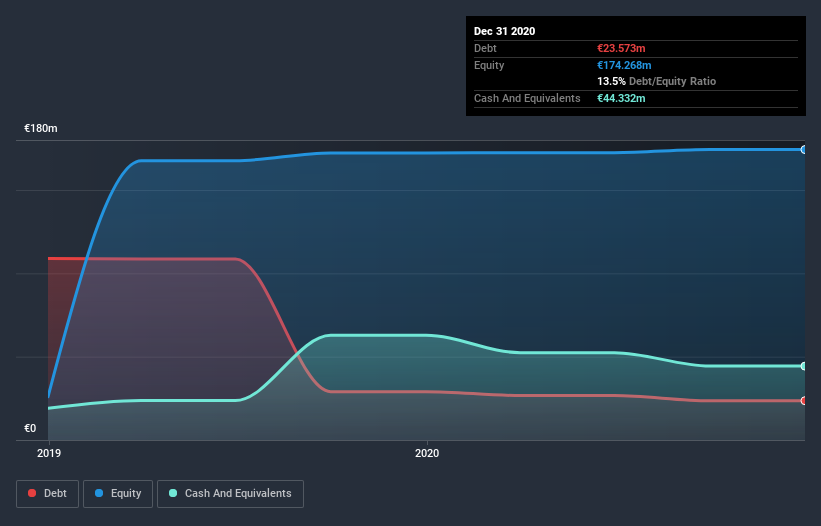This screenshot has width=821, height=526.
Task: Click the 2019 x-axis label
Action: click(49, 453)
